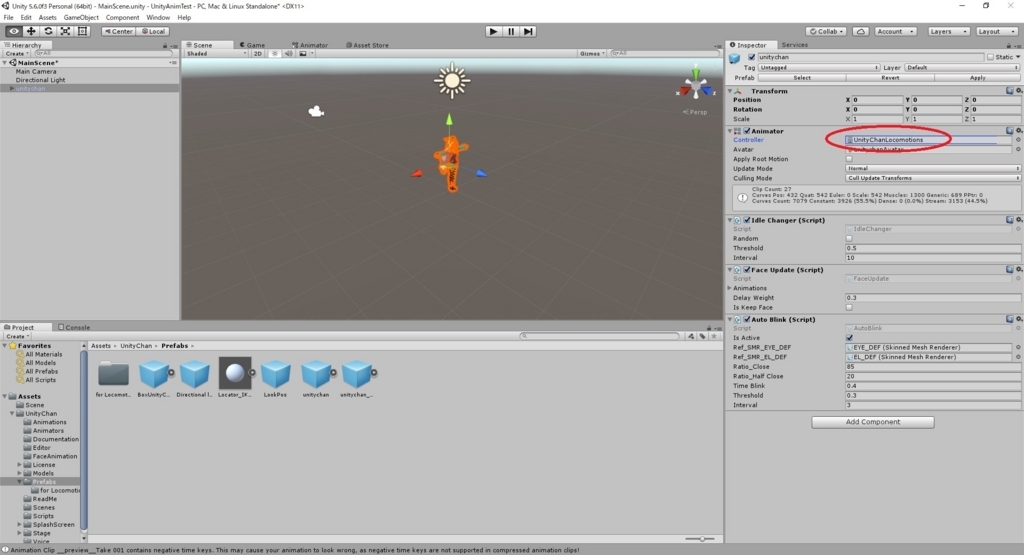Open the Layer dropdown showing Default
Image resolution: width=1024 pixels, height=555 pixels.
pos(962,67)
